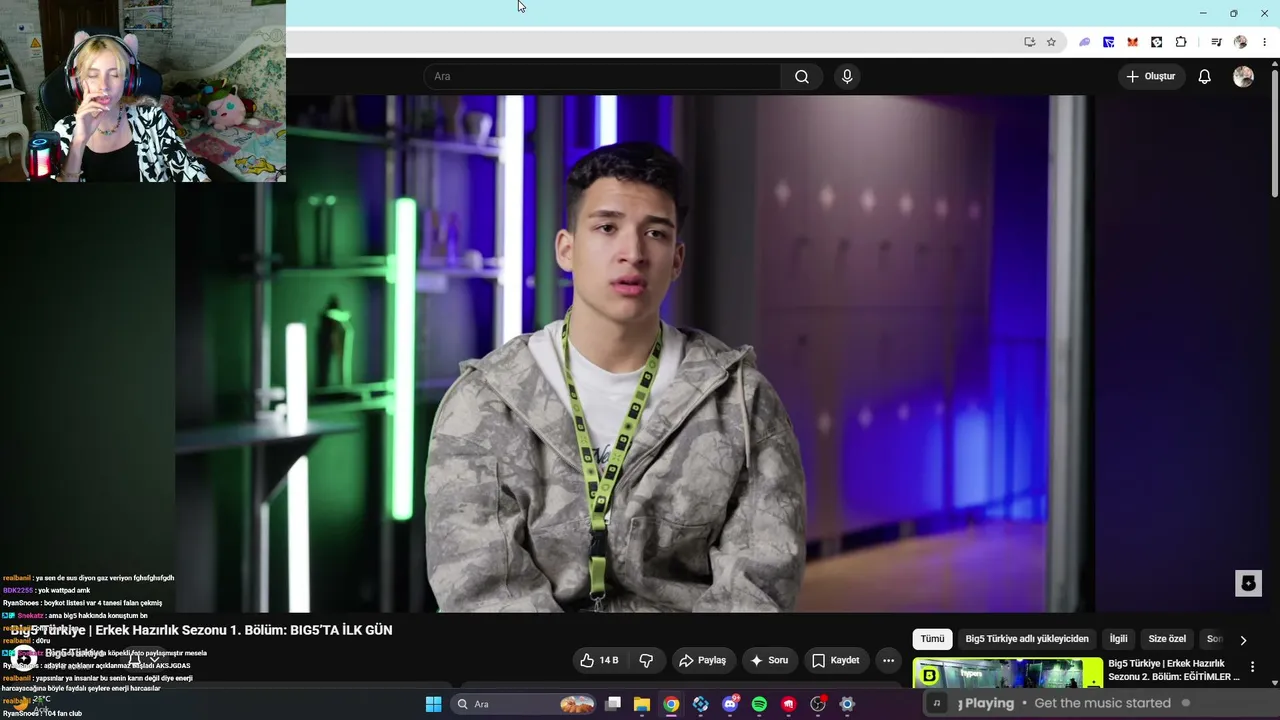
Task: Open the black-and-white B browser extension
Action: pyautogui.click(x=1157, y=42)
